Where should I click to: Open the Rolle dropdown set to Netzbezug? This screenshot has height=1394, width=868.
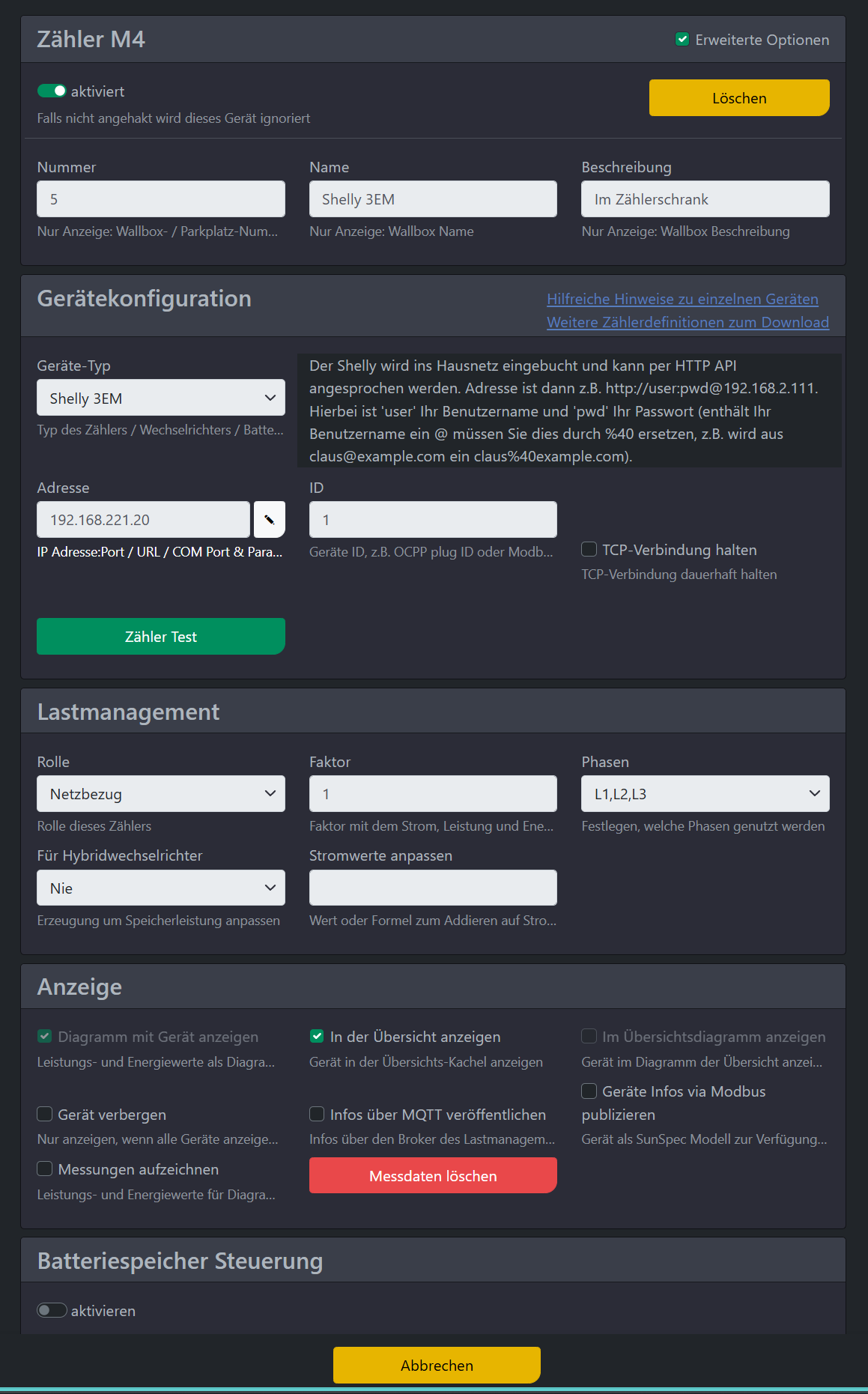161,794
